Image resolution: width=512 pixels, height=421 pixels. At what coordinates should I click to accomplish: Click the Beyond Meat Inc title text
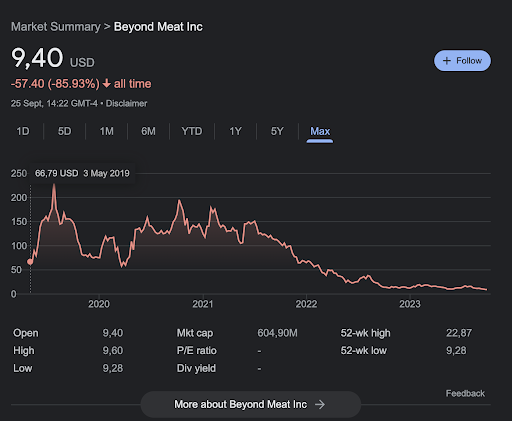coord(158,27)
